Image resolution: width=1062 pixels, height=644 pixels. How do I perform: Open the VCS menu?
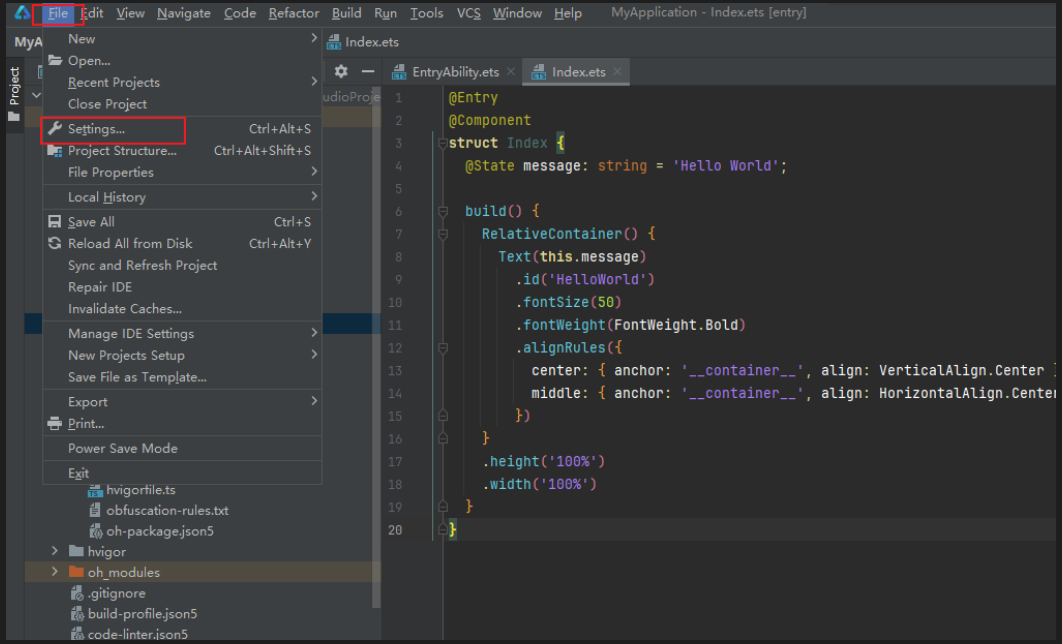[468, 14]
